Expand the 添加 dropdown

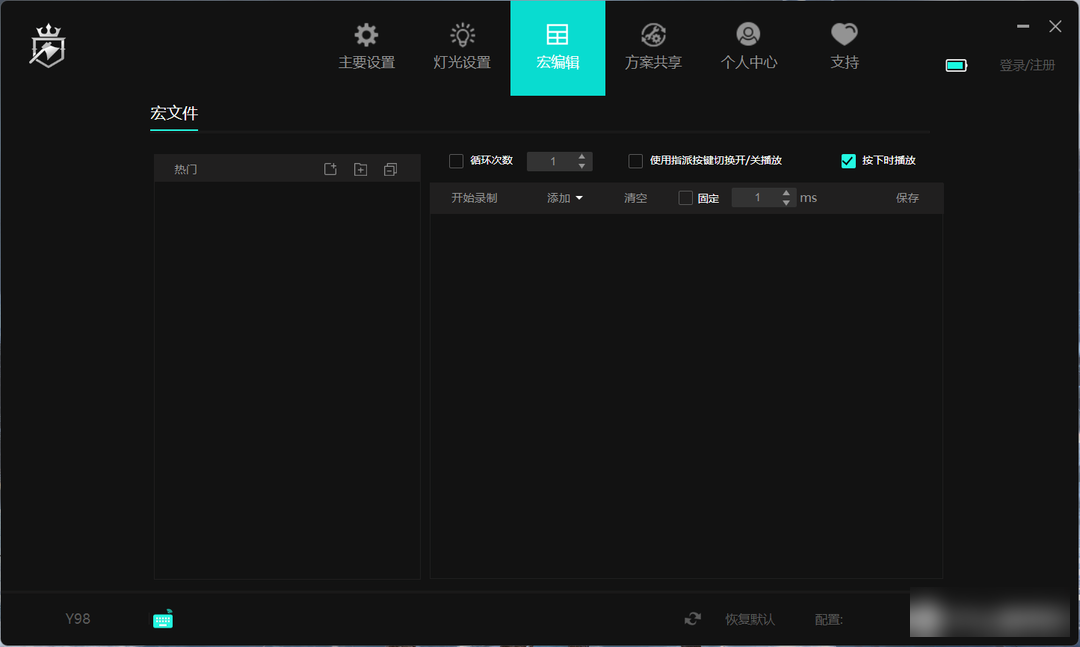[565, 198]
